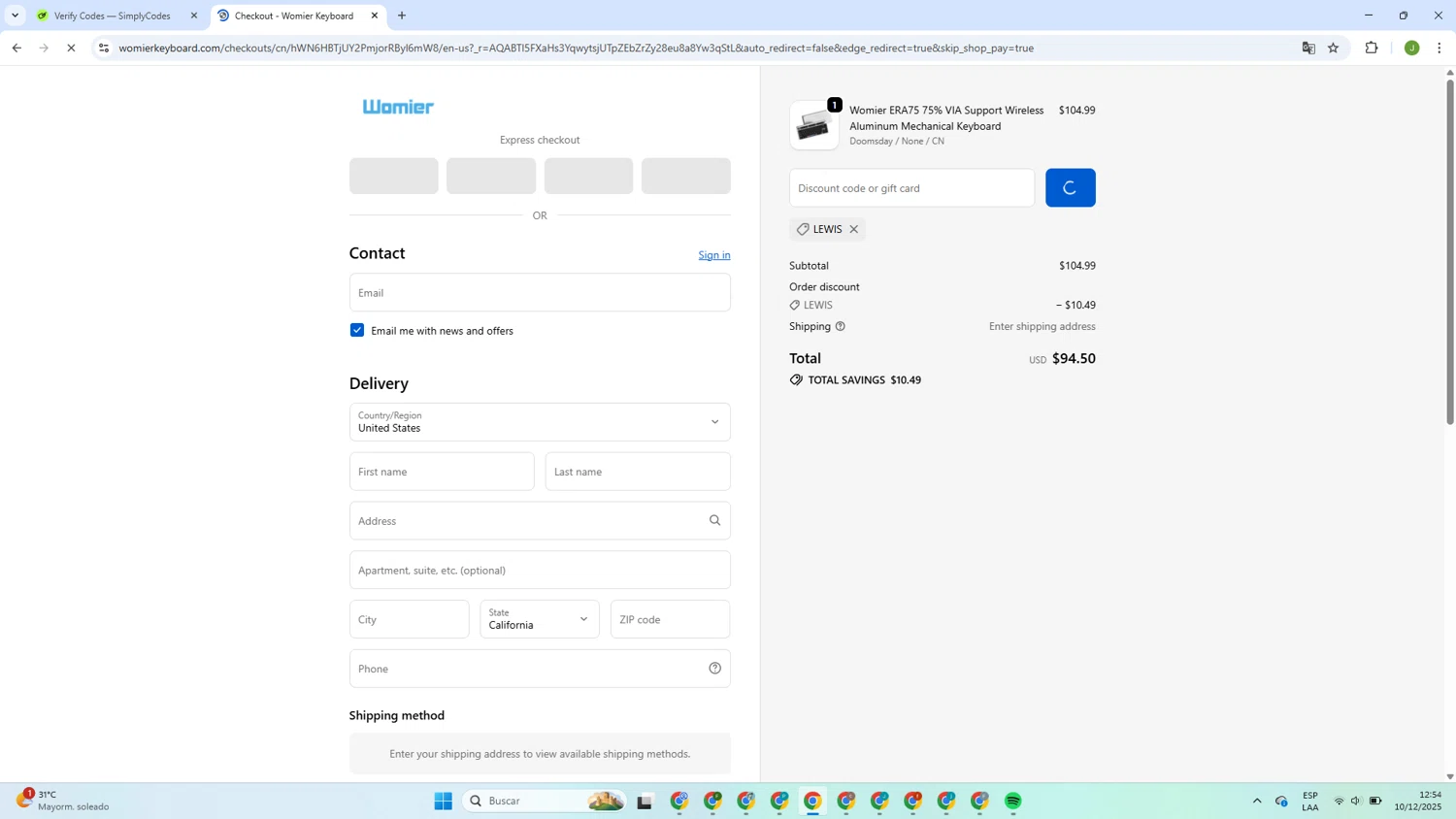The width and height of the screenshot is (1456, 819).
Task: Click the product title Womier ERA75
Action: coord(946,118)
